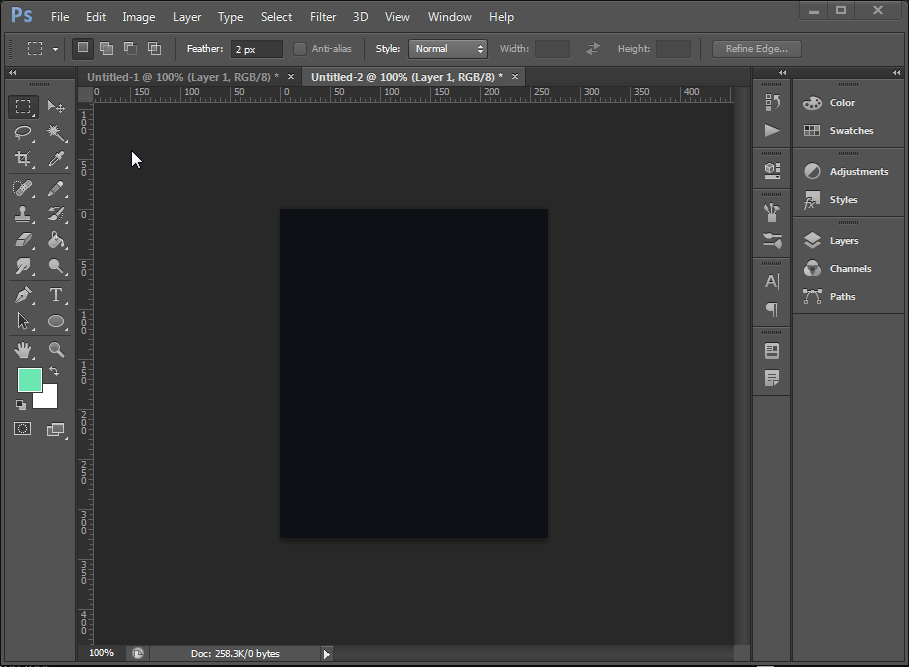Toggle Quick Mask mode
The width and height of the screenshot is (909, 667).
click(24, 428)
